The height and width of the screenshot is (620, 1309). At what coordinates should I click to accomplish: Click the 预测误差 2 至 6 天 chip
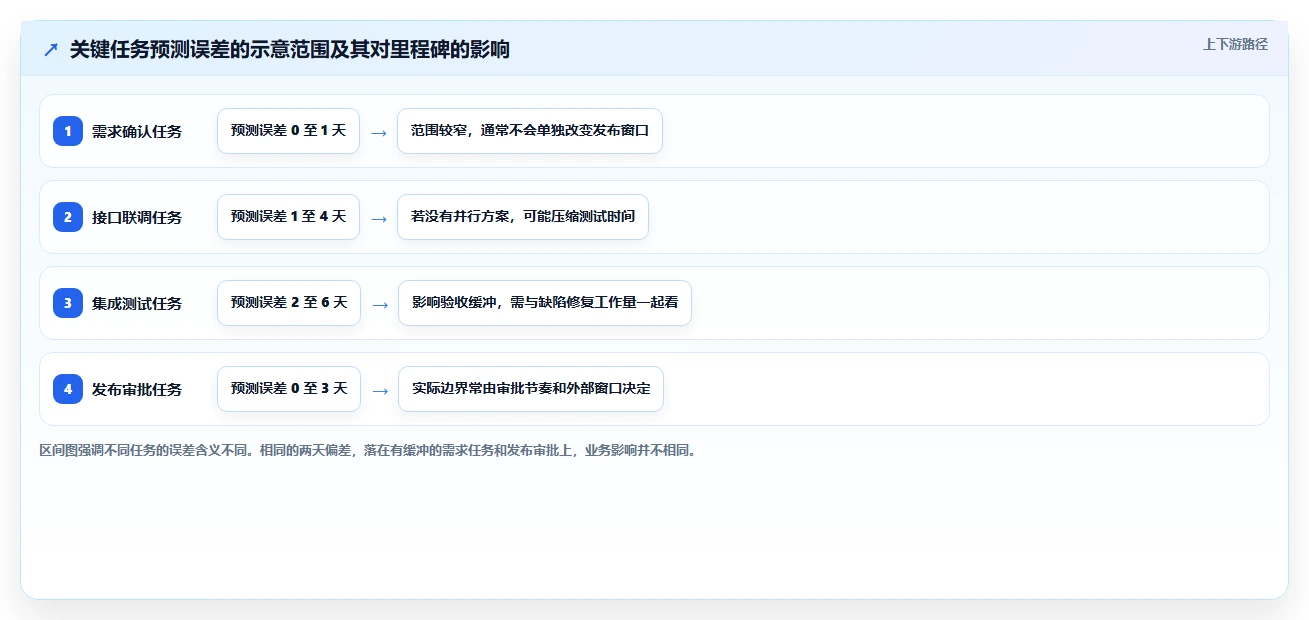pos(289,303)
